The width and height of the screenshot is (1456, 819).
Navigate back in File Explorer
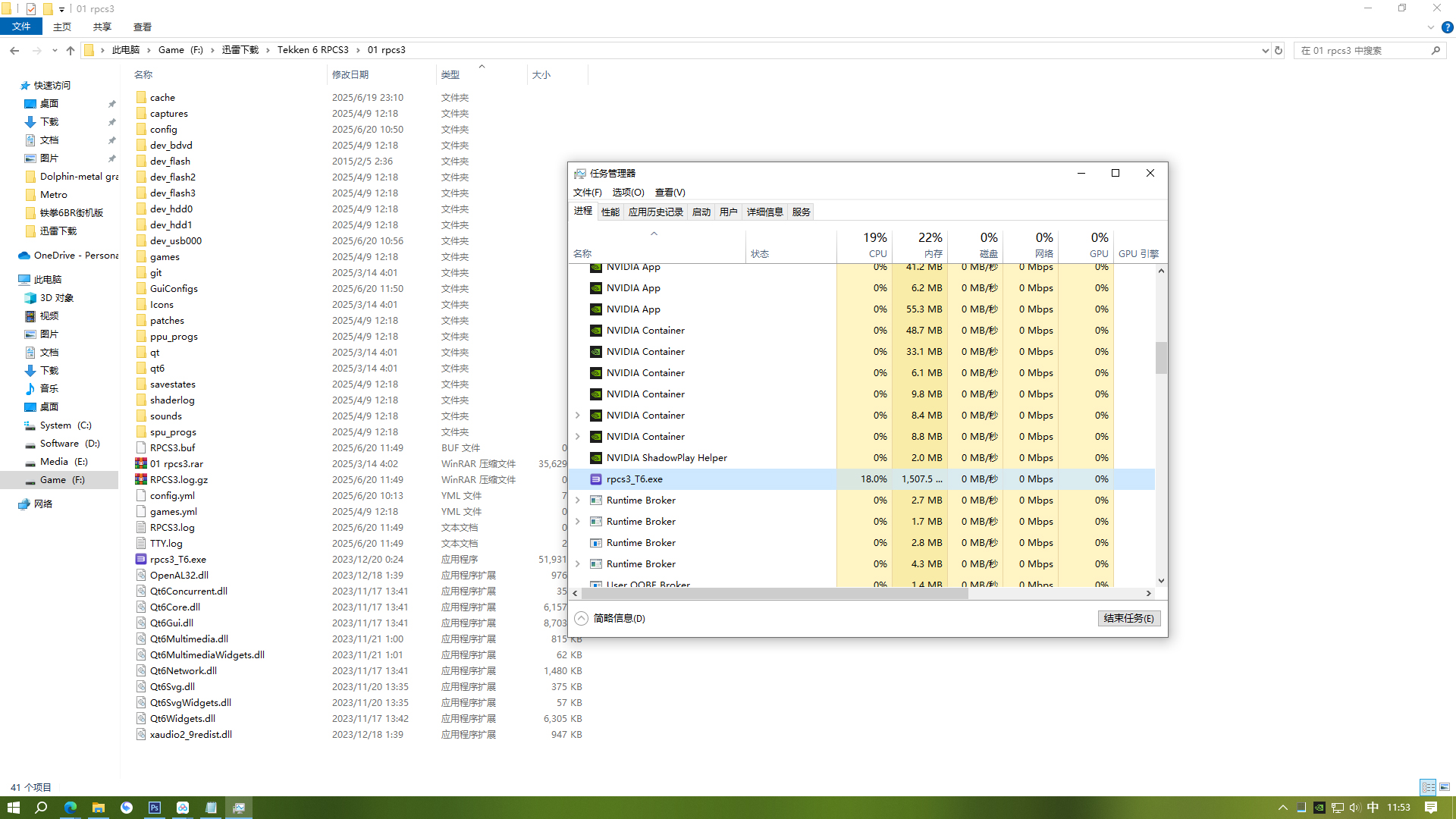(14, 50)
